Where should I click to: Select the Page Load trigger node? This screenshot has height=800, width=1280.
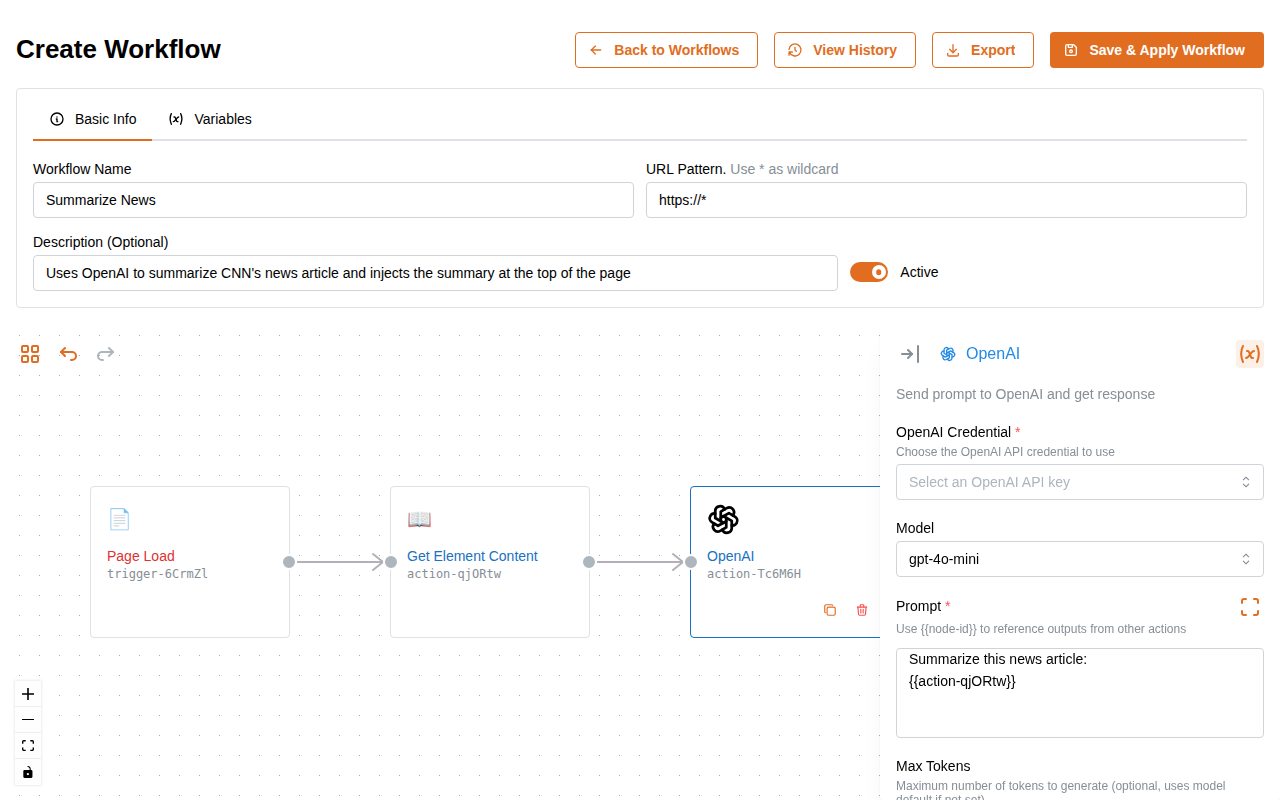click(x=189, y=561)
